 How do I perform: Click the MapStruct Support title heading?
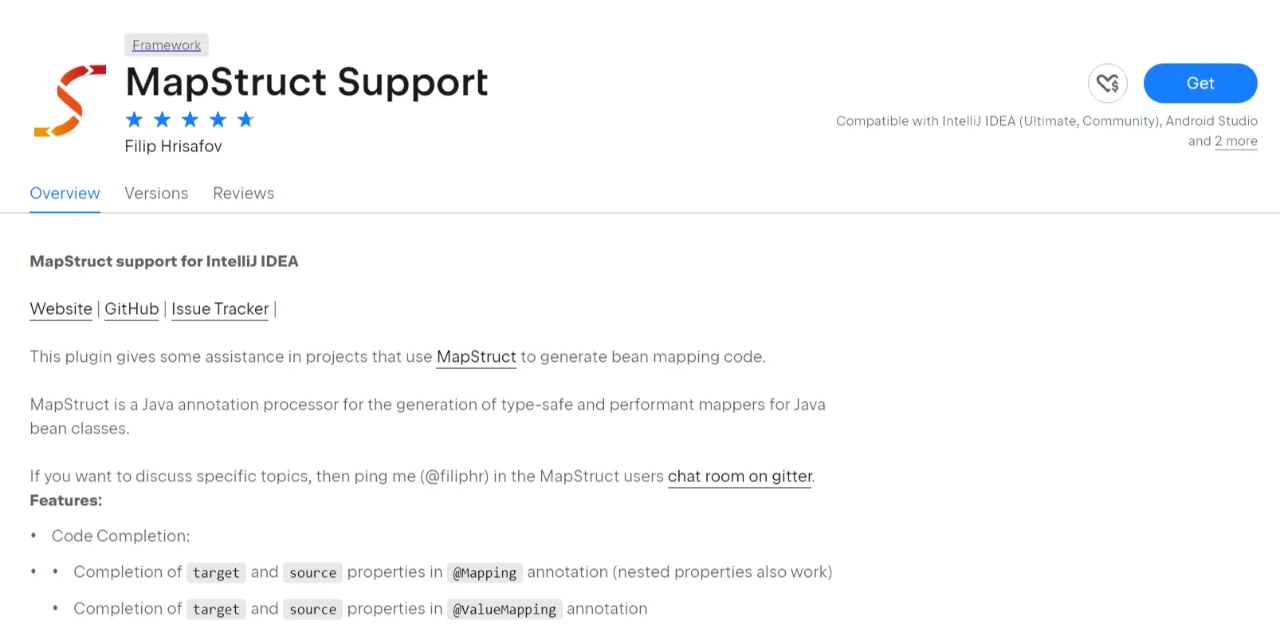(307, 82)
